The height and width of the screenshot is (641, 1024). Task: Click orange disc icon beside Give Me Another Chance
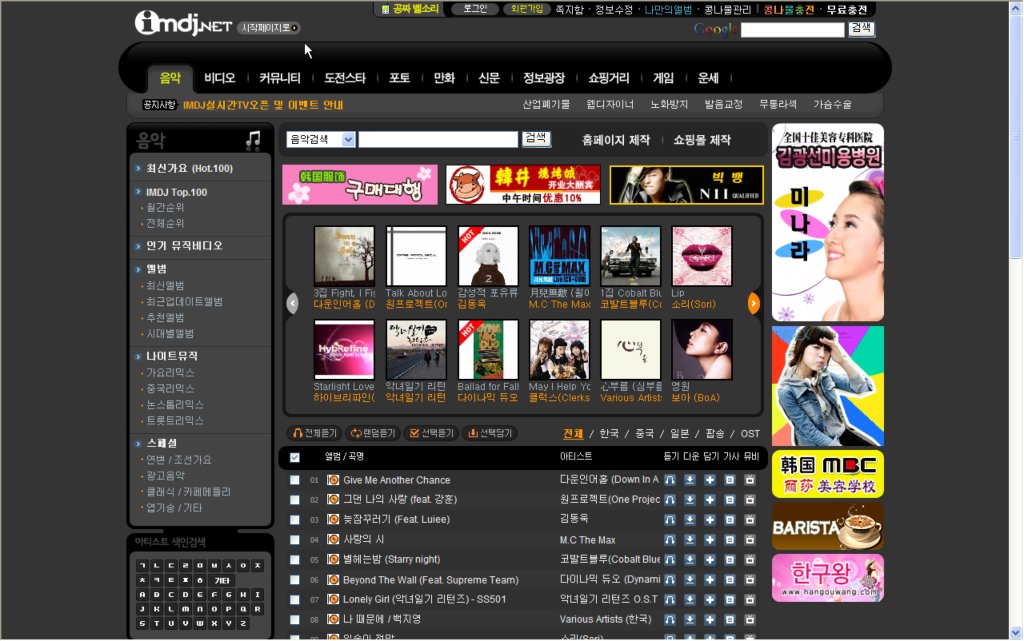pyautogui.click(x=333, y=480)
